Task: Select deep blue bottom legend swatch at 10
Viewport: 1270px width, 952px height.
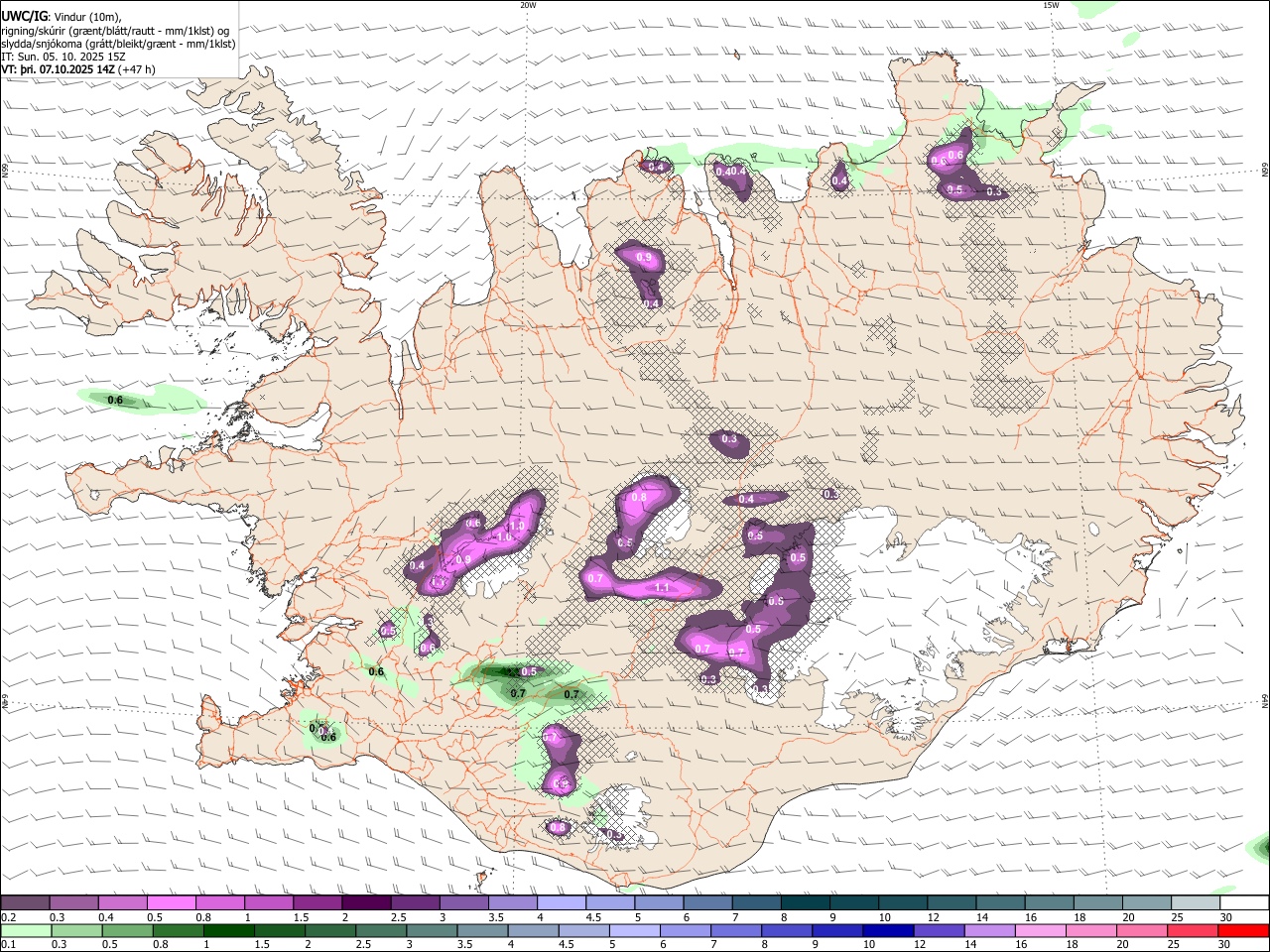Action: [x=889, y=930]
